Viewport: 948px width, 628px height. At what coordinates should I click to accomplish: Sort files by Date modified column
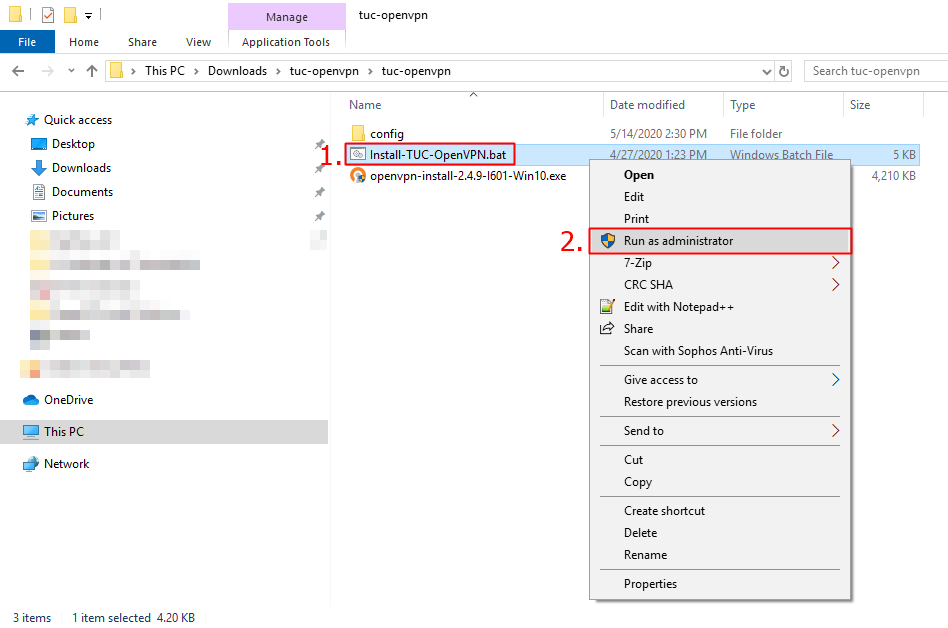pyautogui.click(x=647, y=105)
